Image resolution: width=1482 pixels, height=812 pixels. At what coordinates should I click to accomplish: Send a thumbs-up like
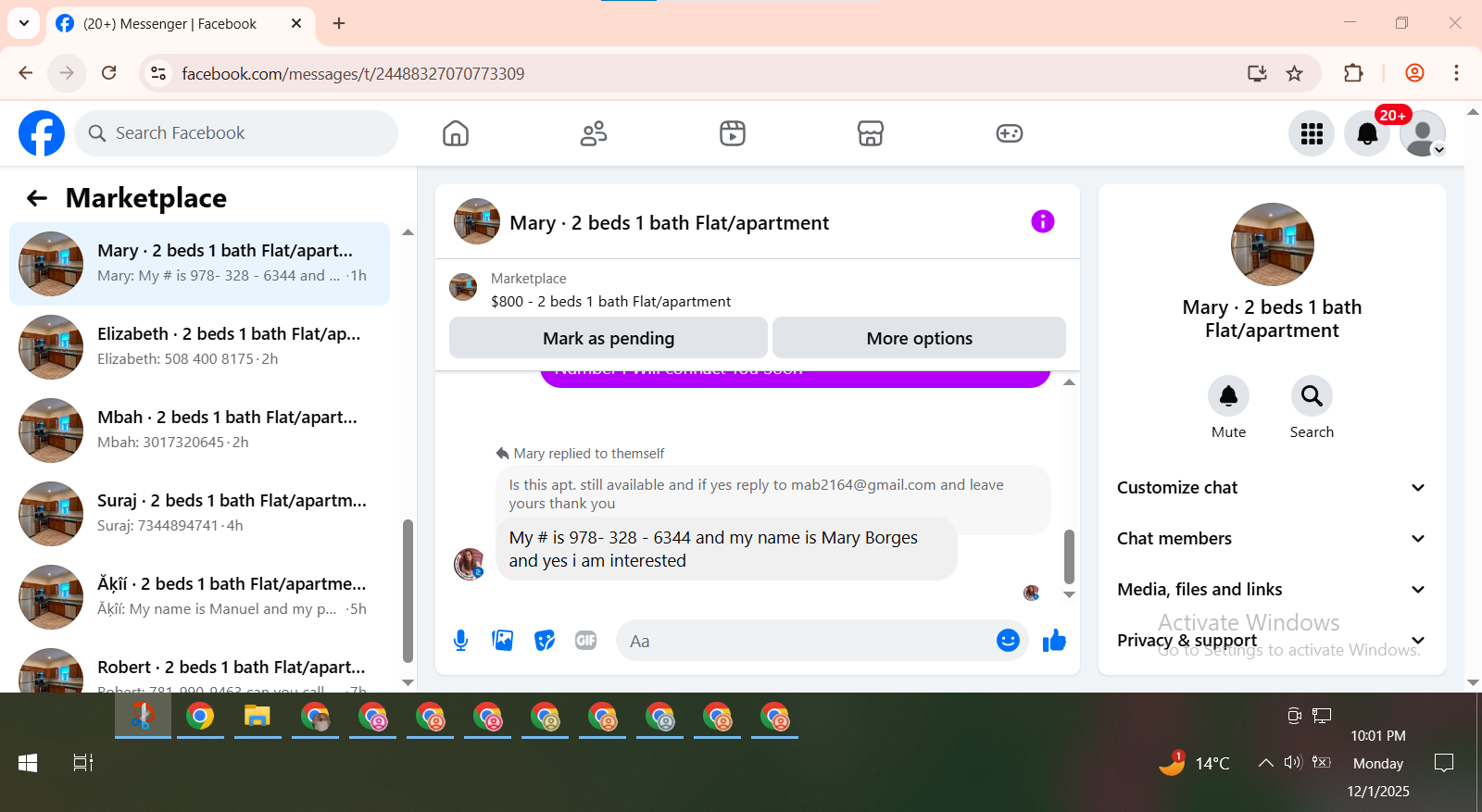click(1055, 640)
